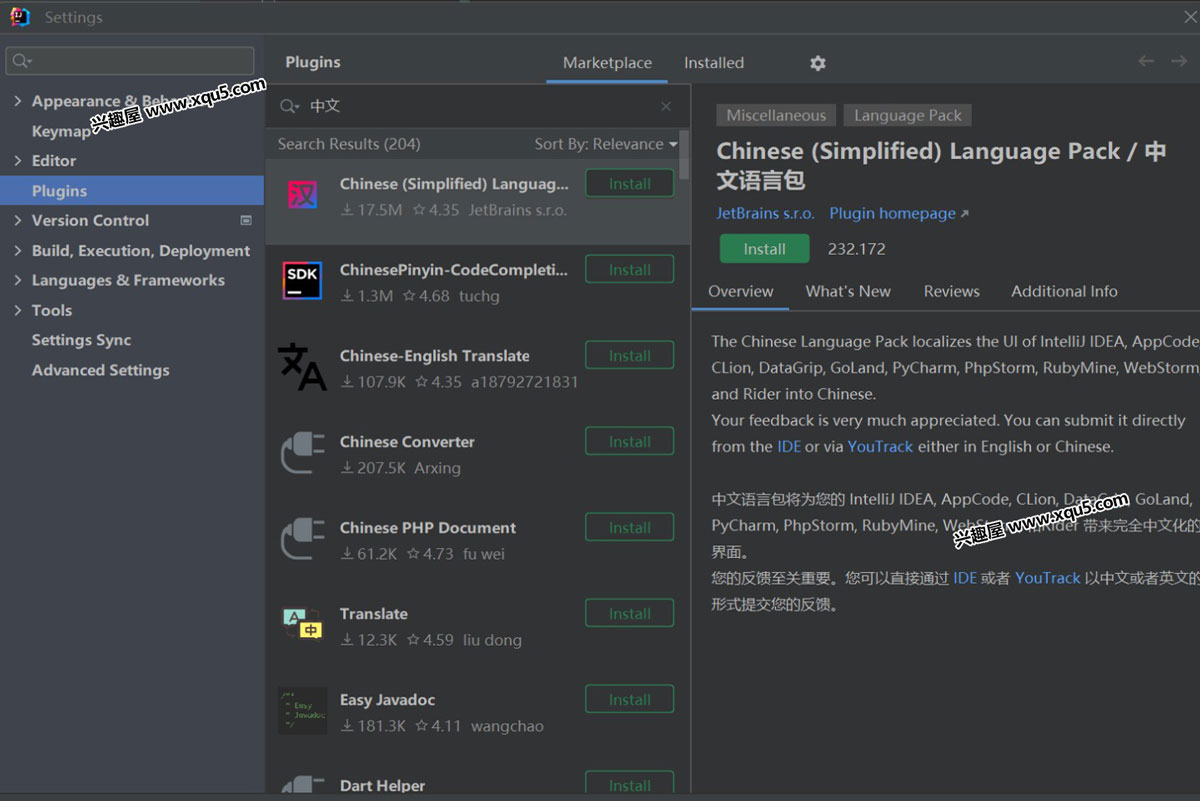Focus the plugin search field with 中文
The width and height of the screenshot is (1200, 801).
click(478, 106)
